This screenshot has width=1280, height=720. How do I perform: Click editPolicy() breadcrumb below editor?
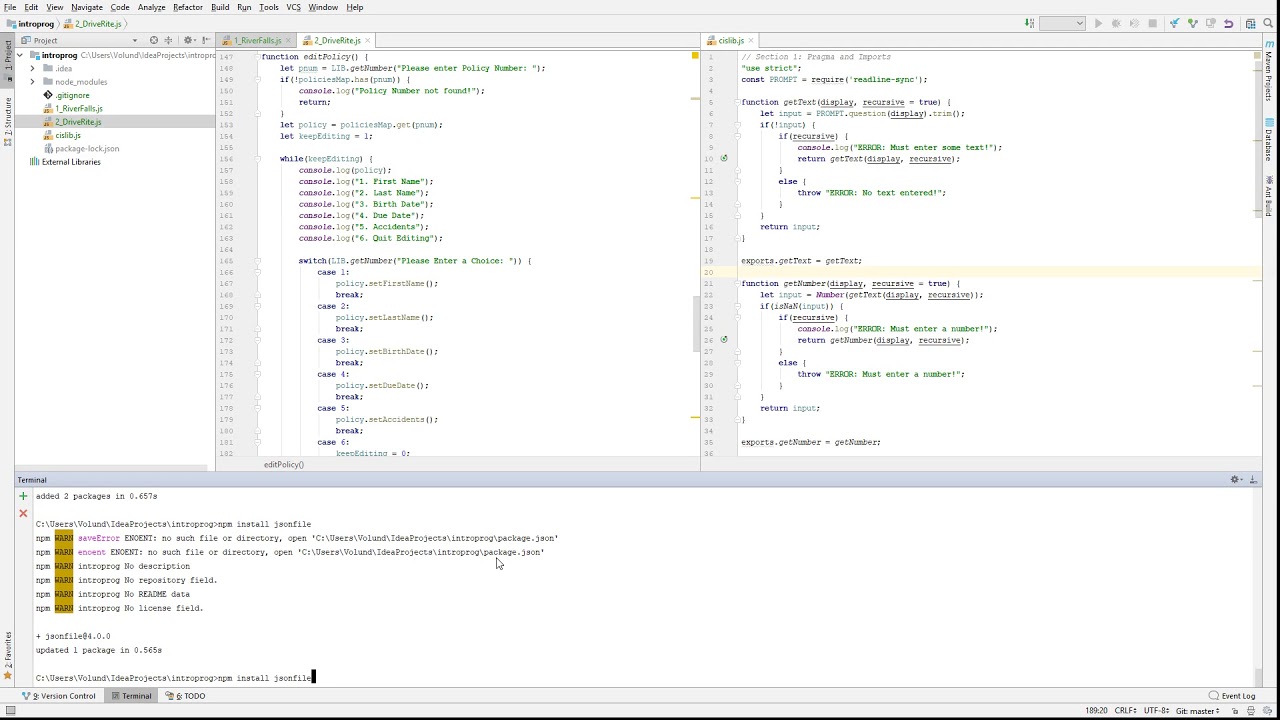[284, 465]
